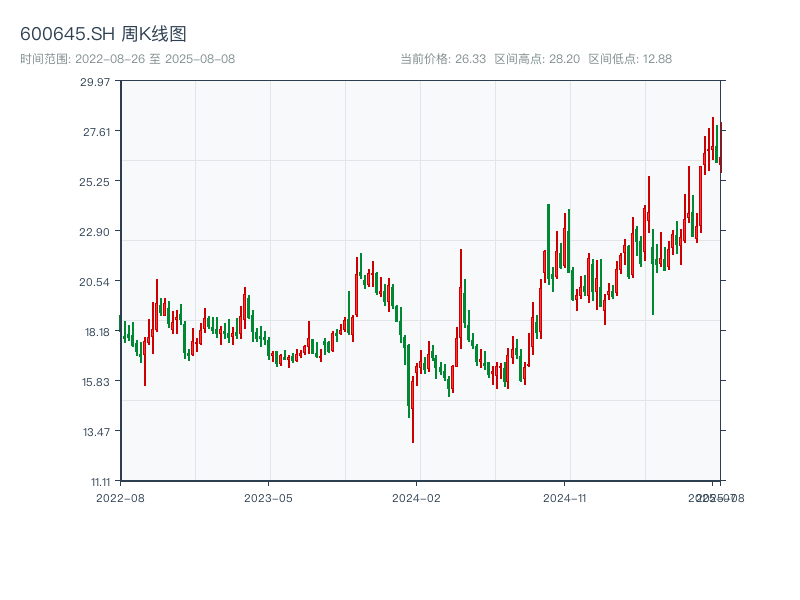Screen dimensions: 800x600
Task: Click the 2022-08 x-axis date label
Action: click(120, 497)
